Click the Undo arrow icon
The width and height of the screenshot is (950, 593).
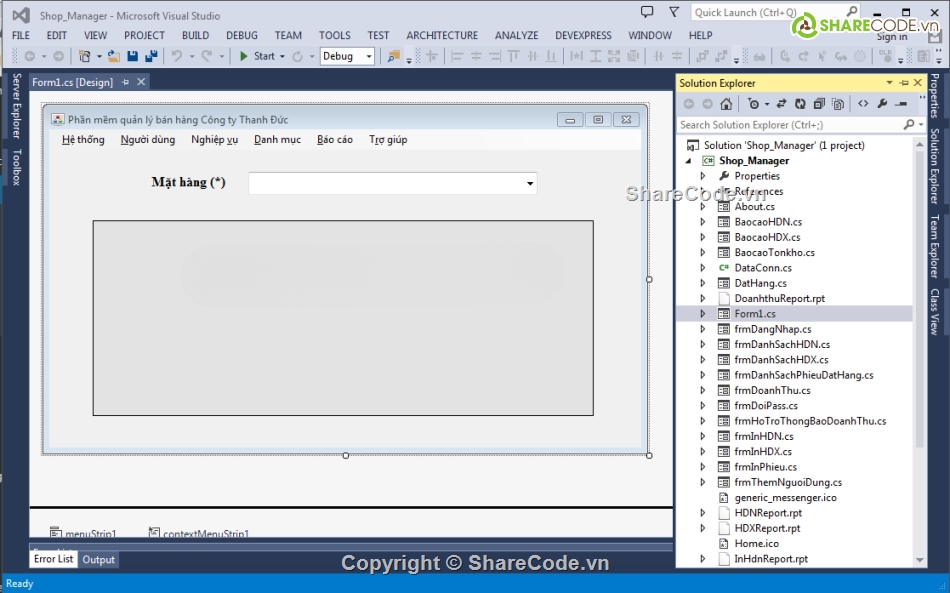[177, 56]
